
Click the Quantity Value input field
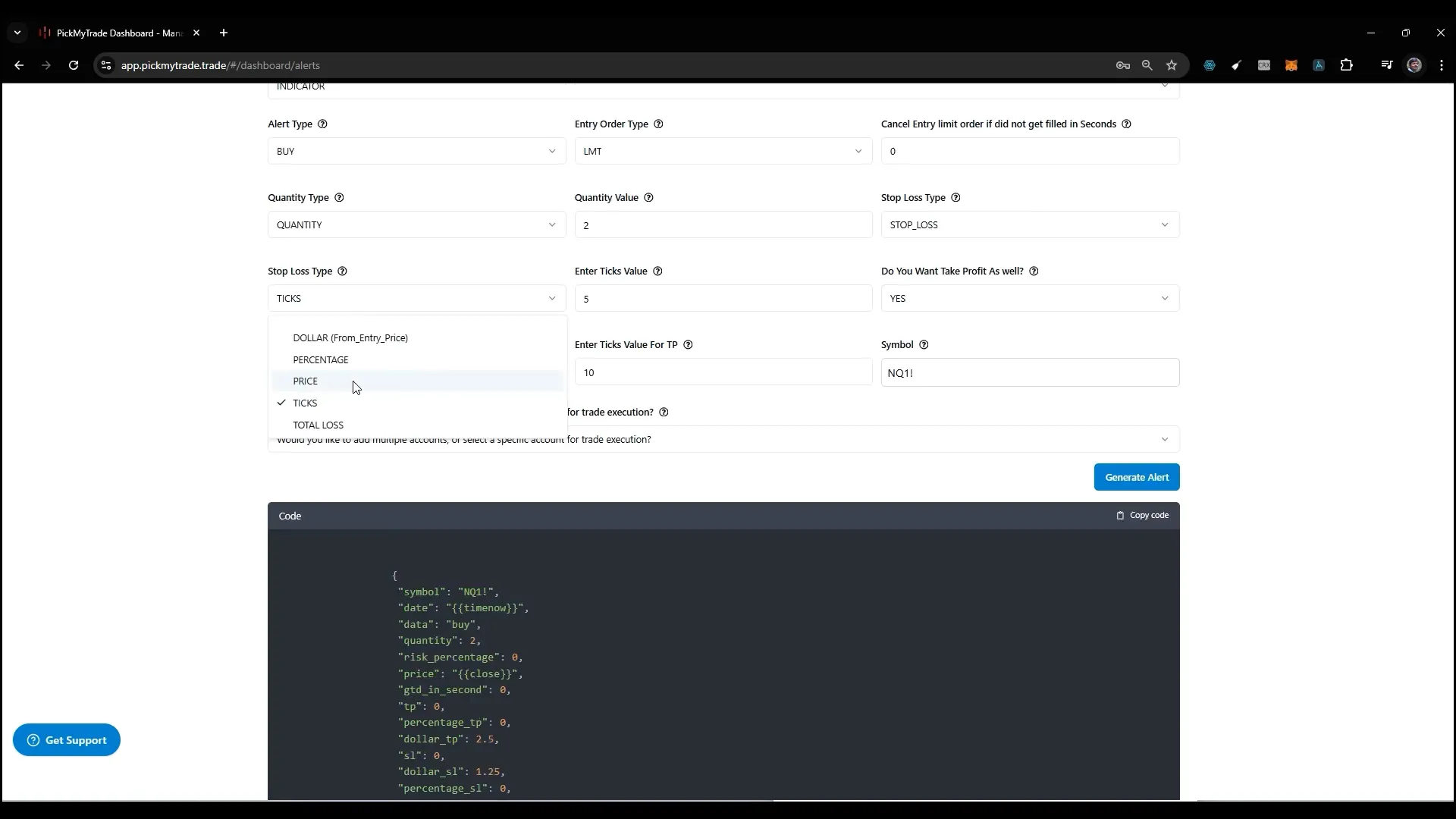click(723, 224)
